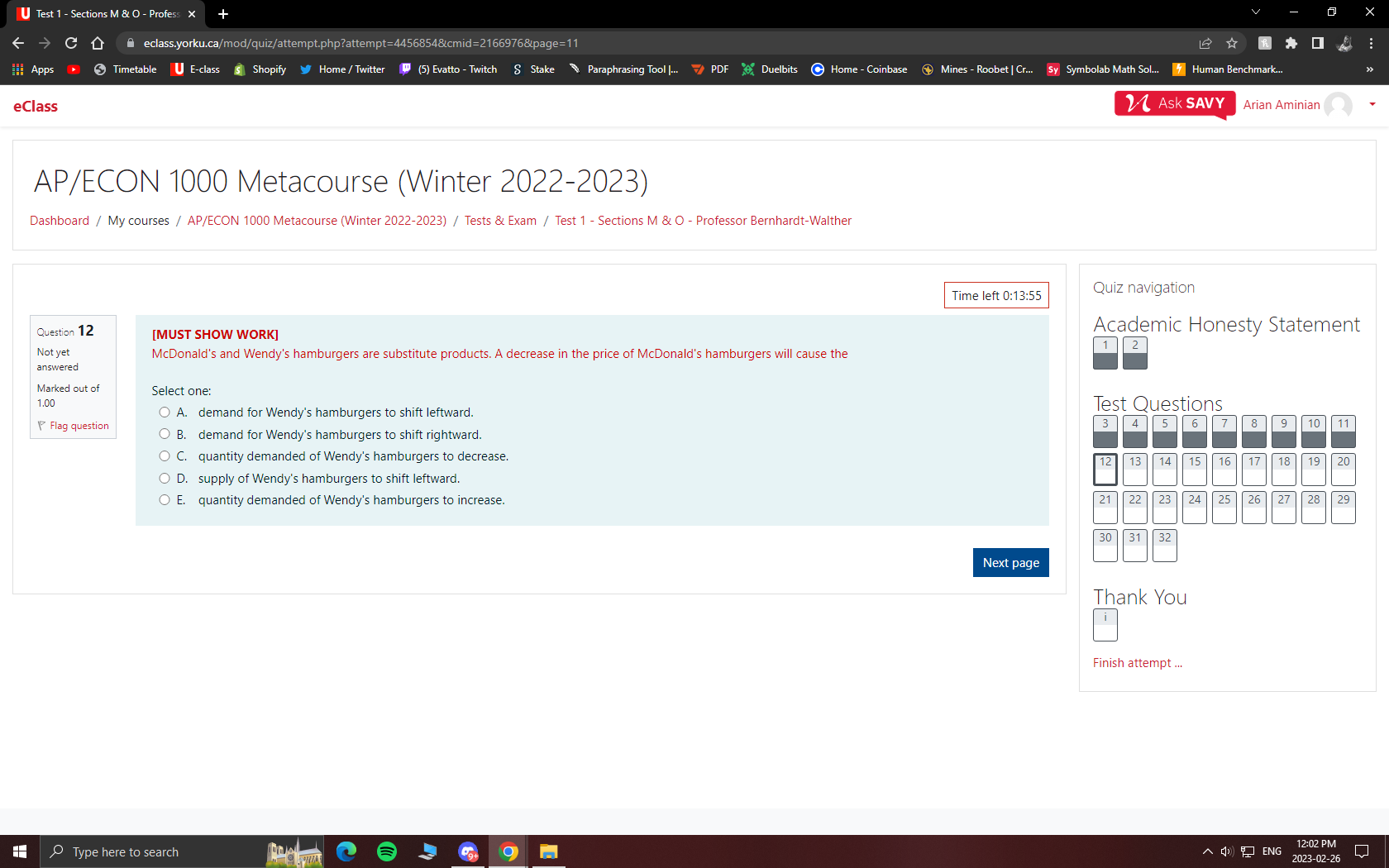
Task: Open E-class bookmark
Action: [196, 69]
